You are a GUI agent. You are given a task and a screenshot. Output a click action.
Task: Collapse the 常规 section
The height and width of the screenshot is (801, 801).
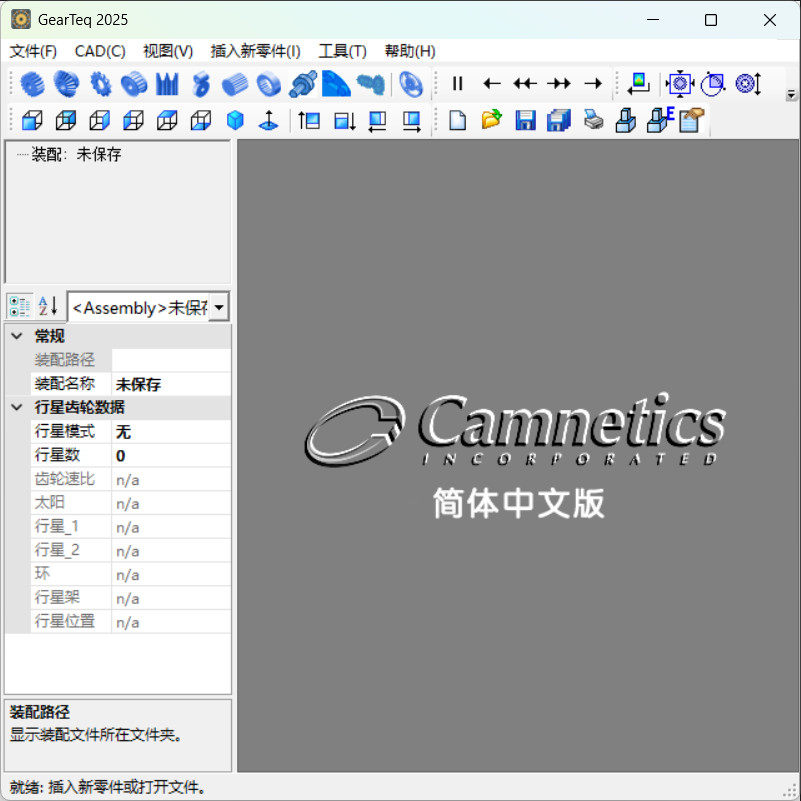coord(14,336)
